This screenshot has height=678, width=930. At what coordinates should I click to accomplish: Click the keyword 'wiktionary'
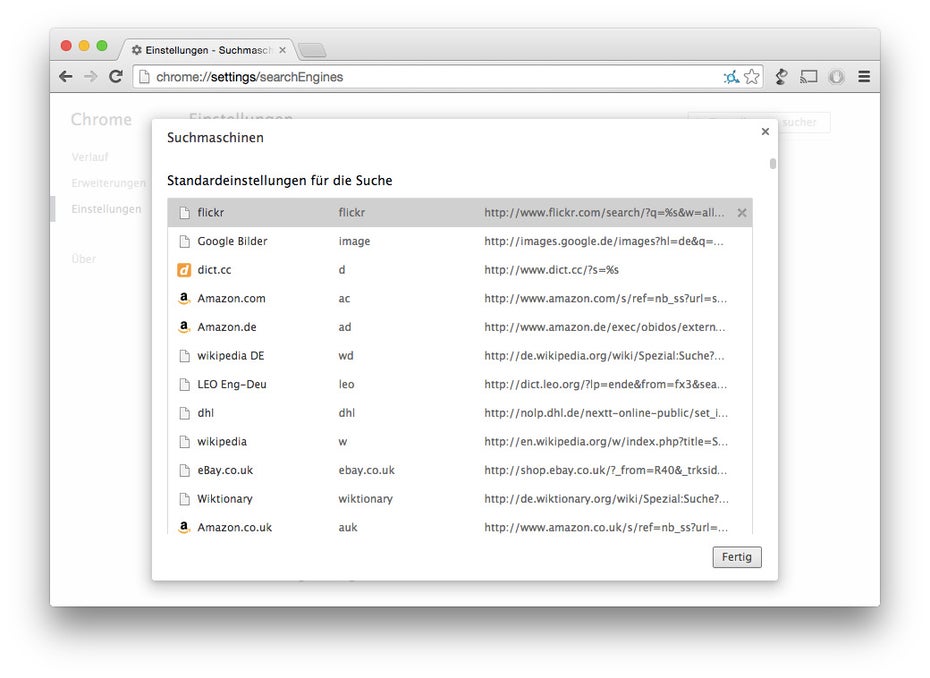click(x=365, y=499)
